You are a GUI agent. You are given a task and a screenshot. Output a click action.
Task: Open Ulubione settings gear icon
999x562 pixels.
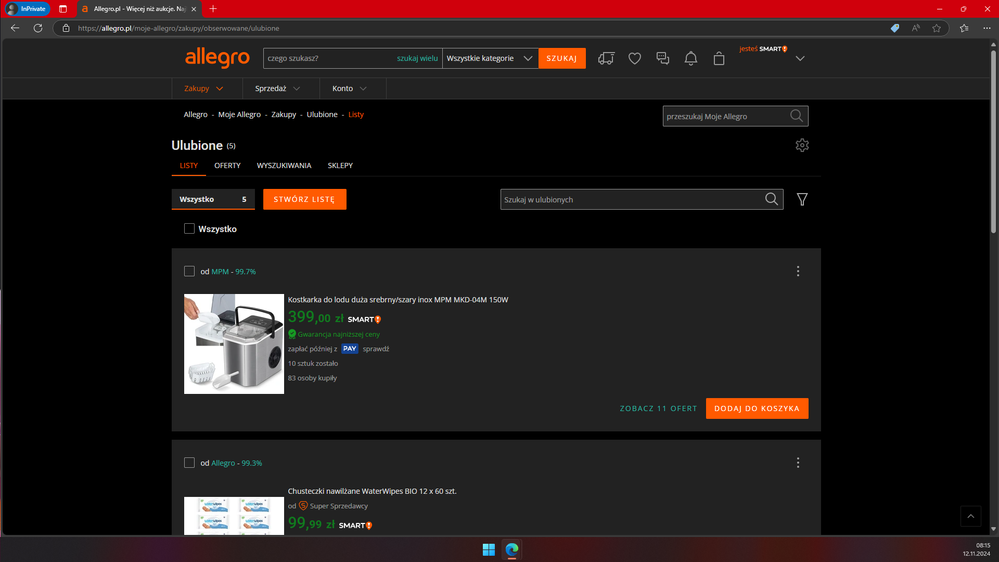point(802,145)
